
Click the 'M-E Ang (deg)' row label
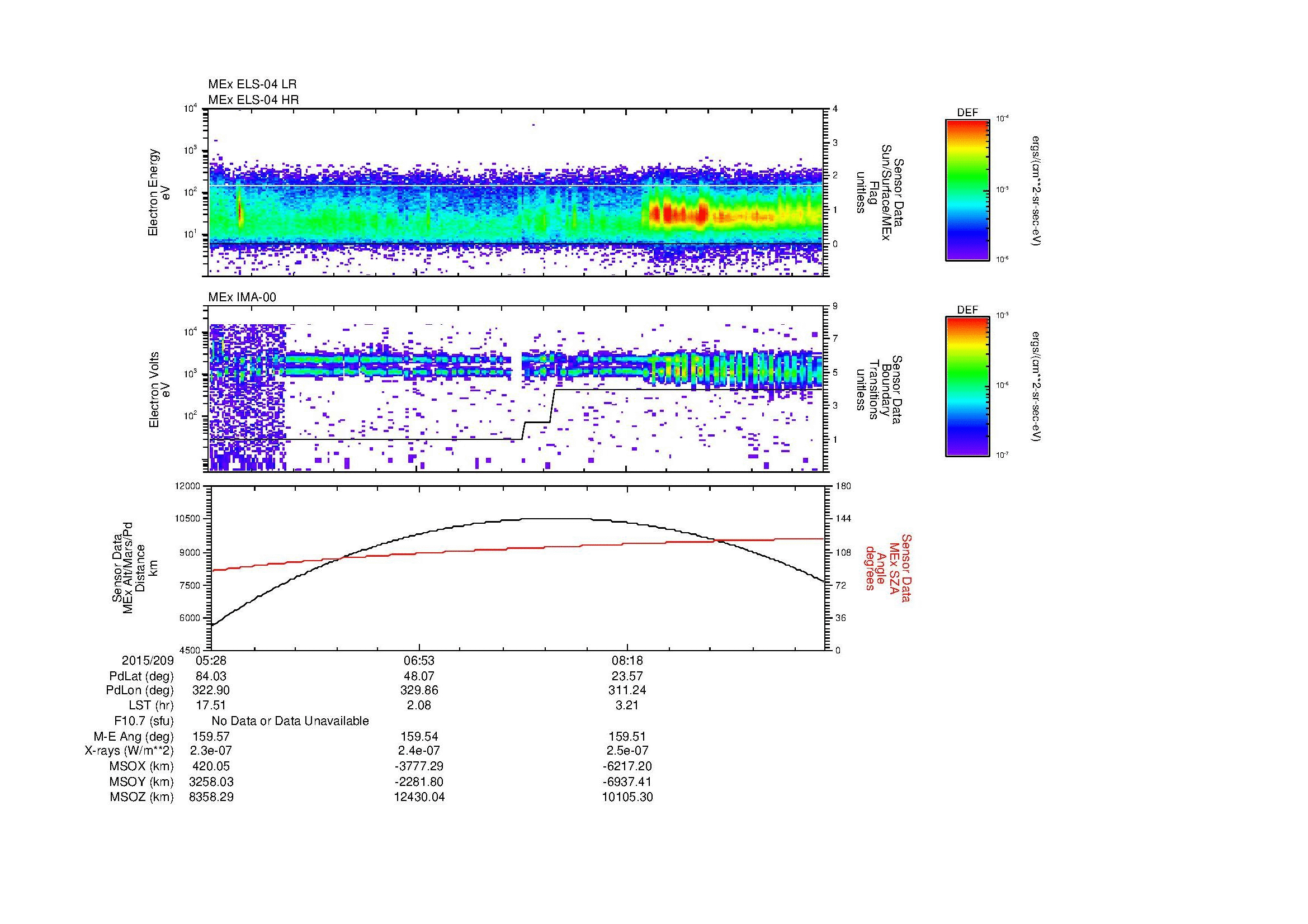tap(134, 736)
